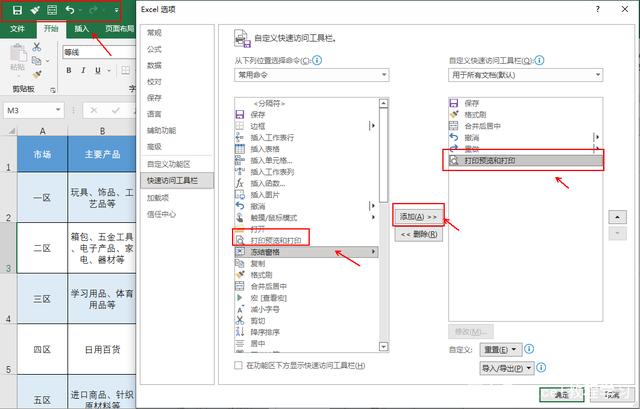Click the Redo arrow in the quick access toolbar
Screen dimensions: 640x409
(93, 10)
